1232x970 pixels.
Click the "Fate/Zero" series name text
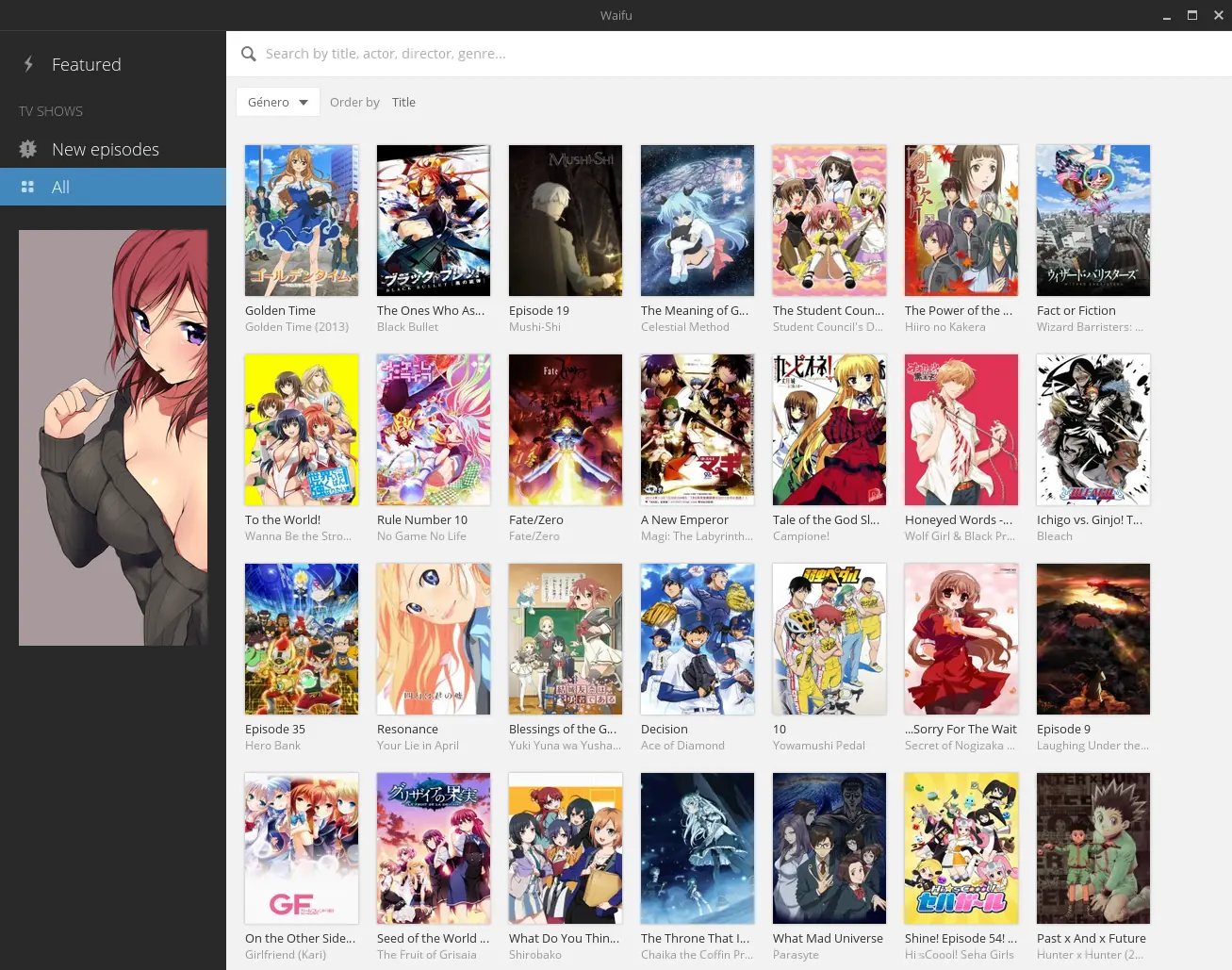(x=534, y=536)
